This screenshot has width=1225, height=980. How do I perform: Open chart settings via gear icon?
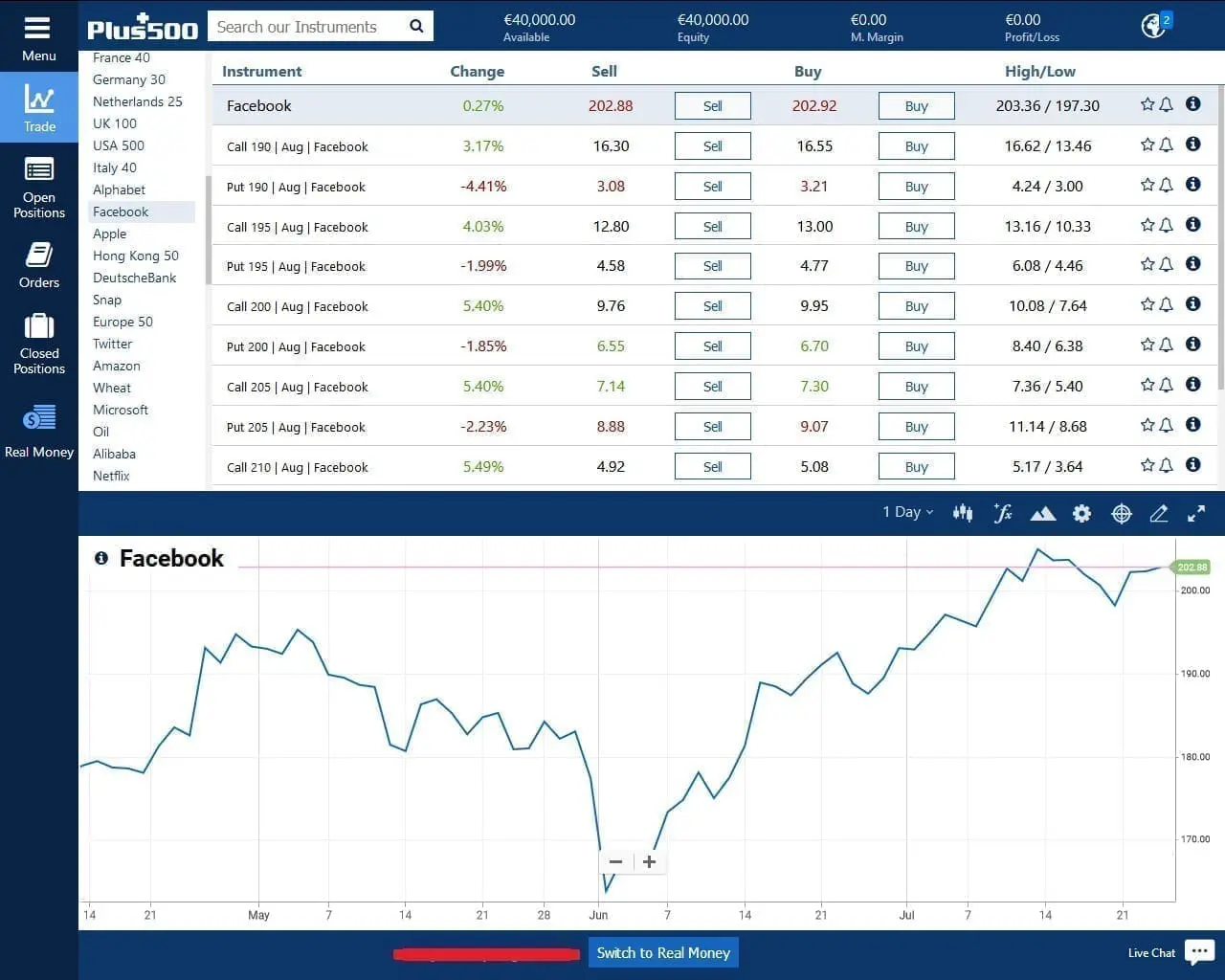(x=1081, y=513)
